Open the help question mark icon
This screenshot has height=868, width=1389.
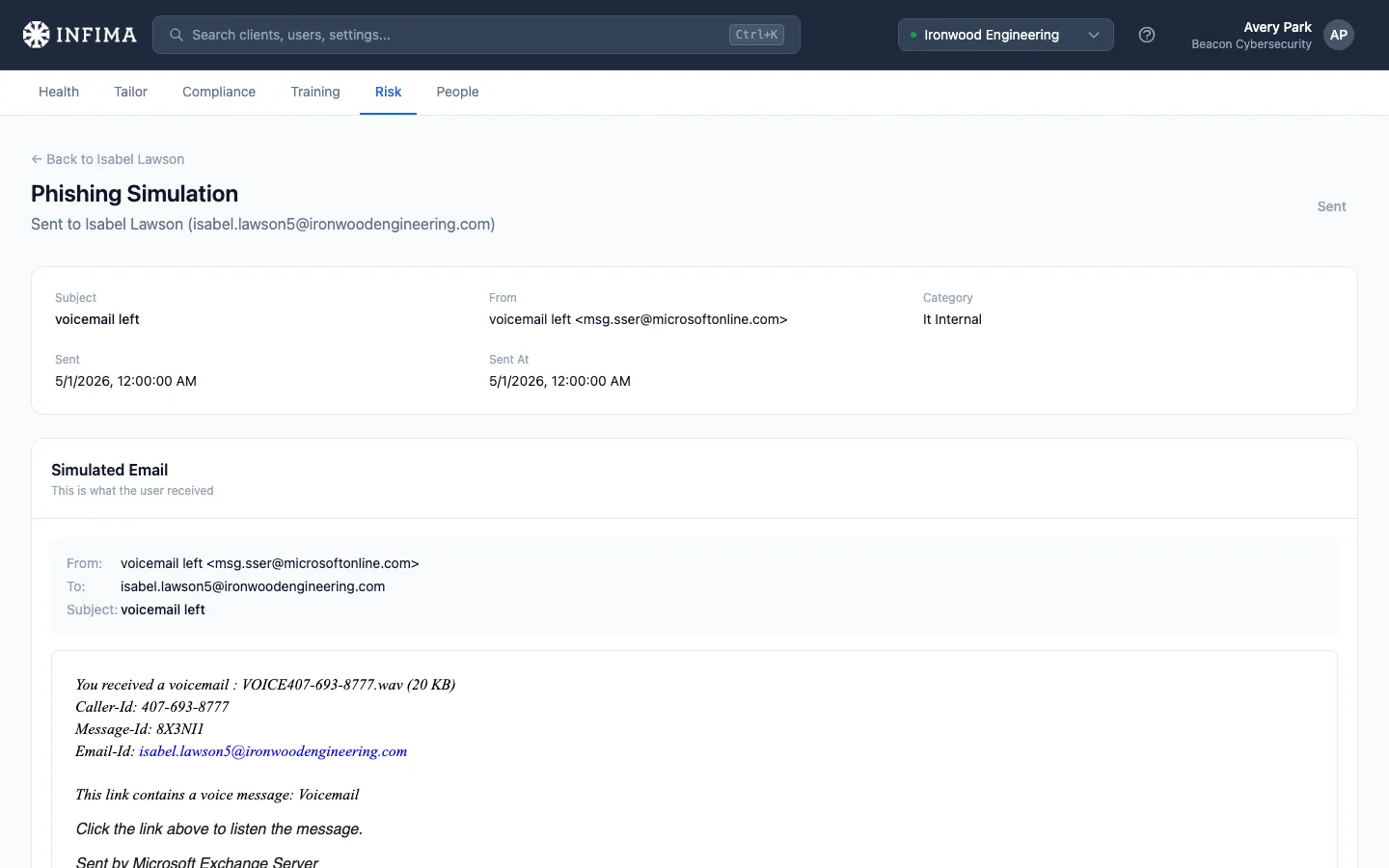(1147, 35)
